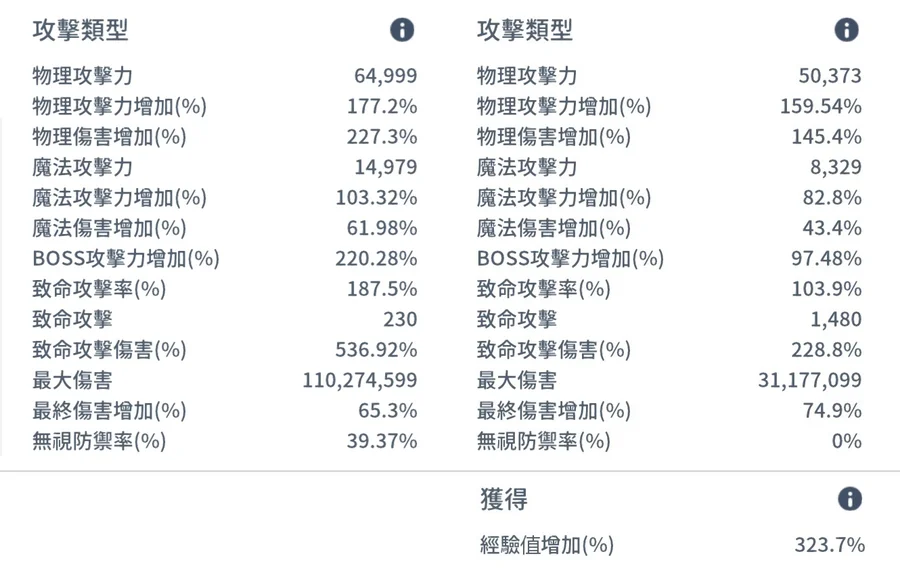The width and height of the screenshot is (900, 579).
Task: Click the 獲得 section heading
Action: click(504, 499)
